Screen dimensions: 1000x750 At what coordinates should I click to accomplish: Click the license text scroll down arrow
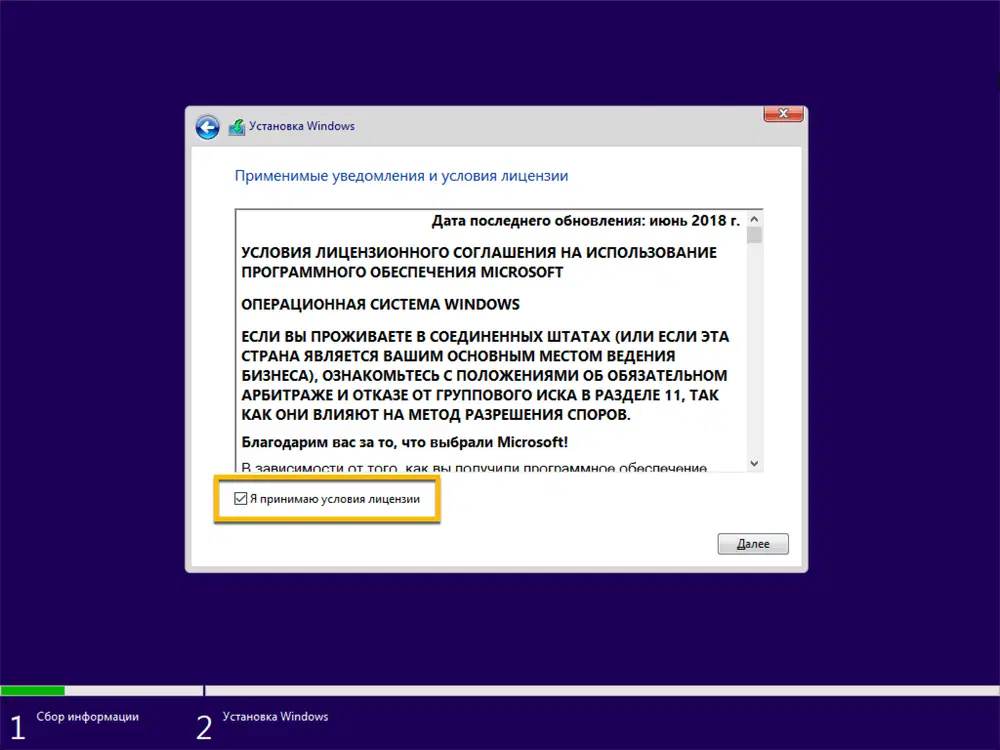pyautogui.click(x=754, y=464)
